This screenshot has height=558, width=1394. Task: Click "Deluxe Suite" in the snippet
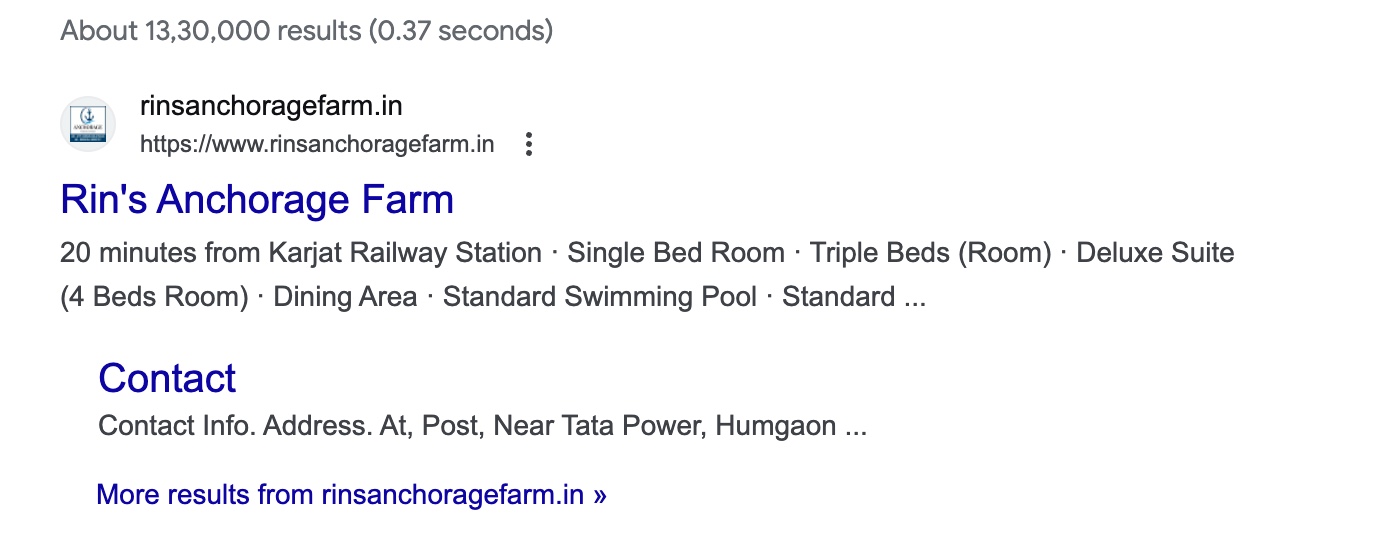pyautogui.click(x=1155, y=253)
